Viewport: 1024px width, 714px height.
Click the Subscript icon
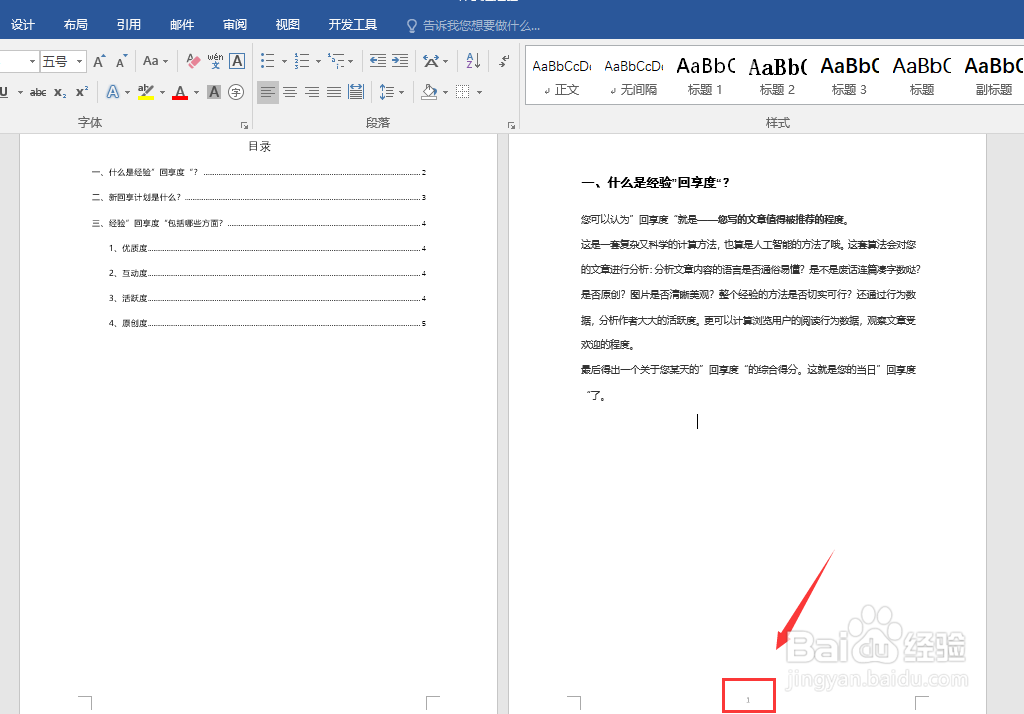[x=59, y=92]
